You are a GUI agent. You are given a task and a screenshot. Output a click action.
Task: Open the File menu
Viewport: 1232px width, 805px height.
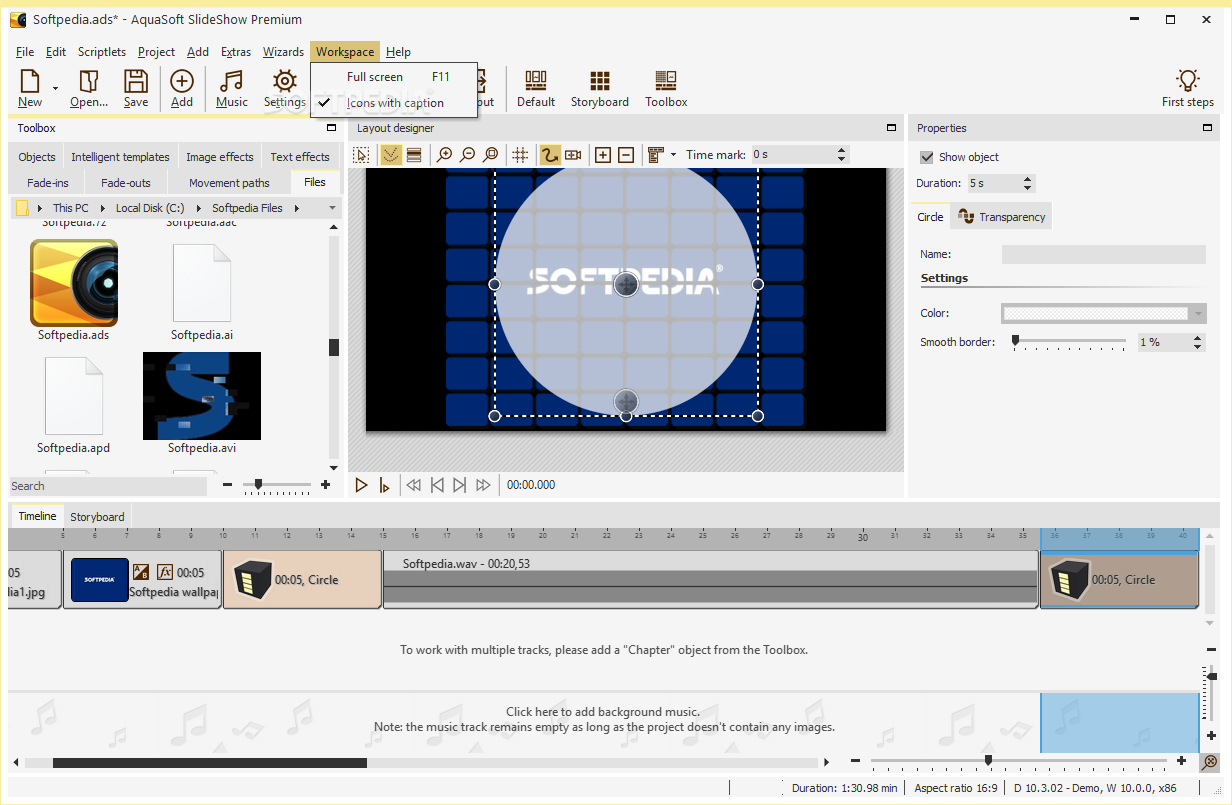pos(25,52)
